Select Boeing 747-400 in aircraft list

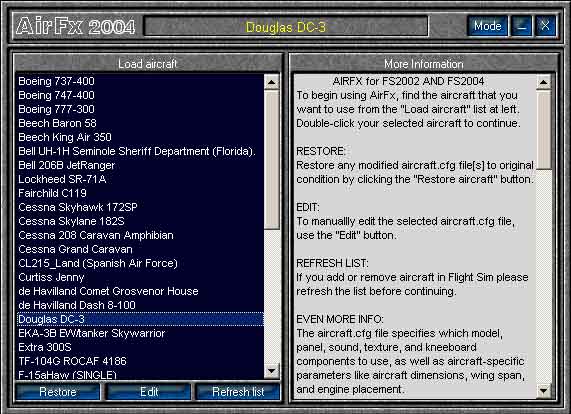[140, 95]
